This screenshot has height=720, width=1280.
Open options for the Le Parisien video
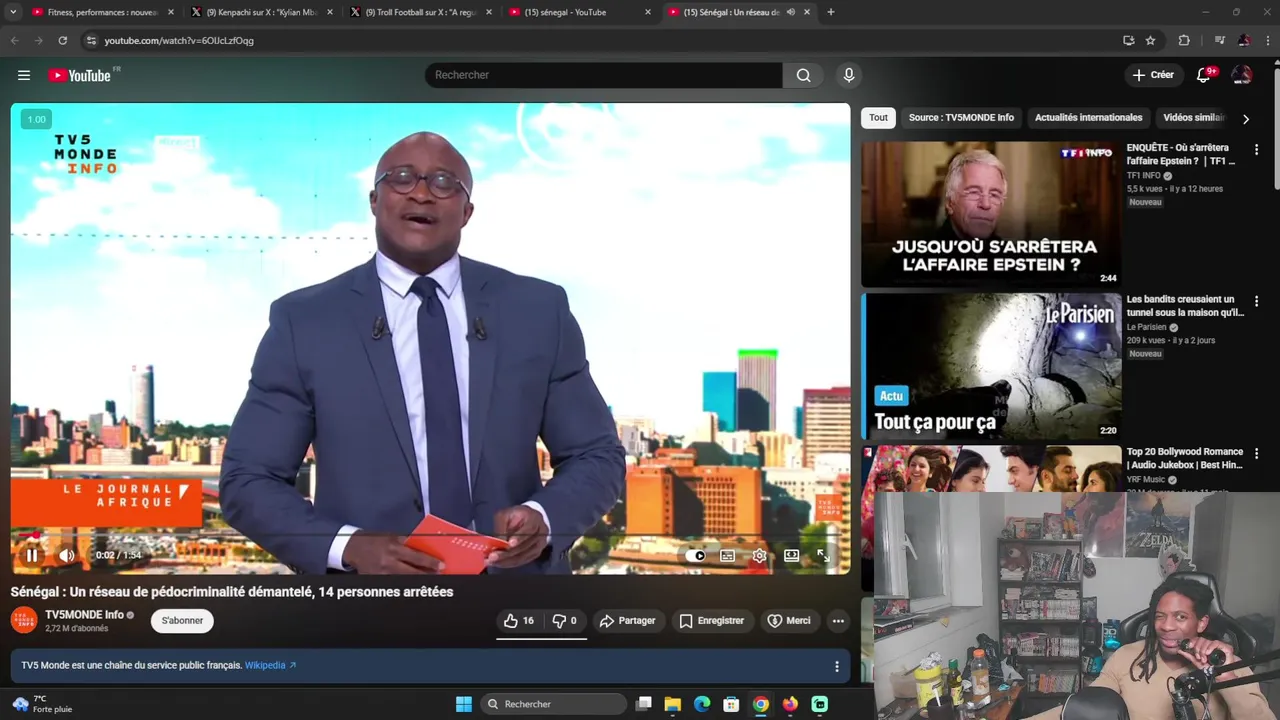tap(1257, 301)
